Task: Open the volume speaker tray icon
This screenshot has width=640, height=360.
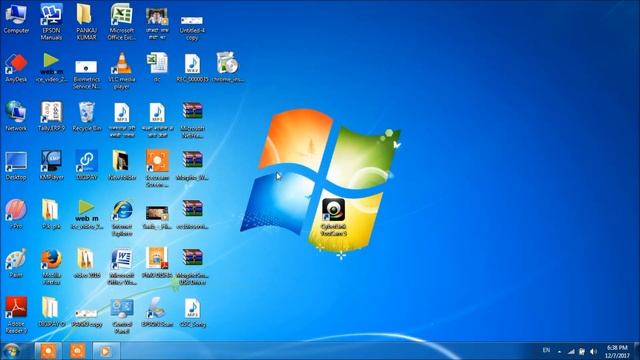Action: click(x=593, y=351)
